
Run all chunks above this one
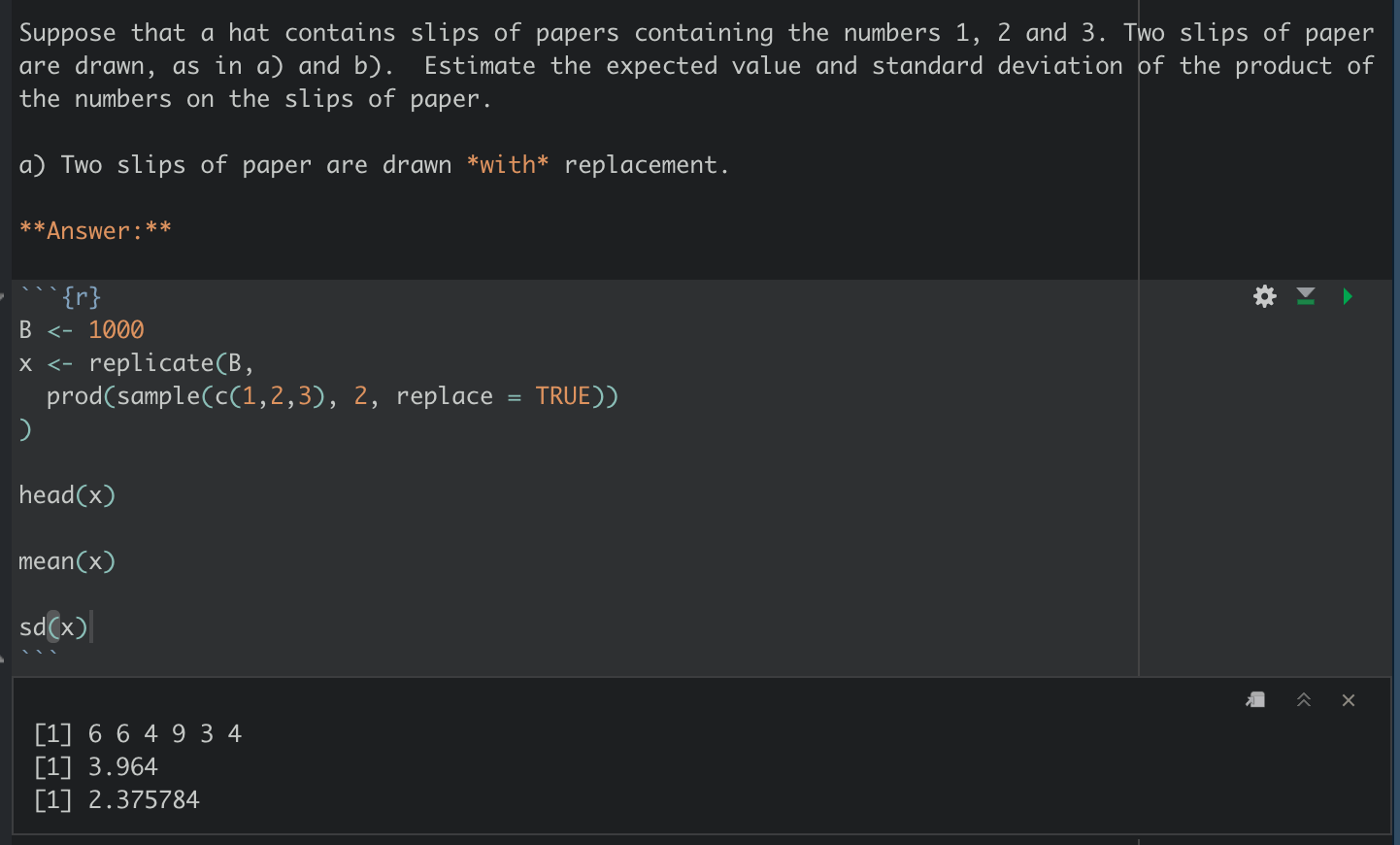tap(1306, 296)
